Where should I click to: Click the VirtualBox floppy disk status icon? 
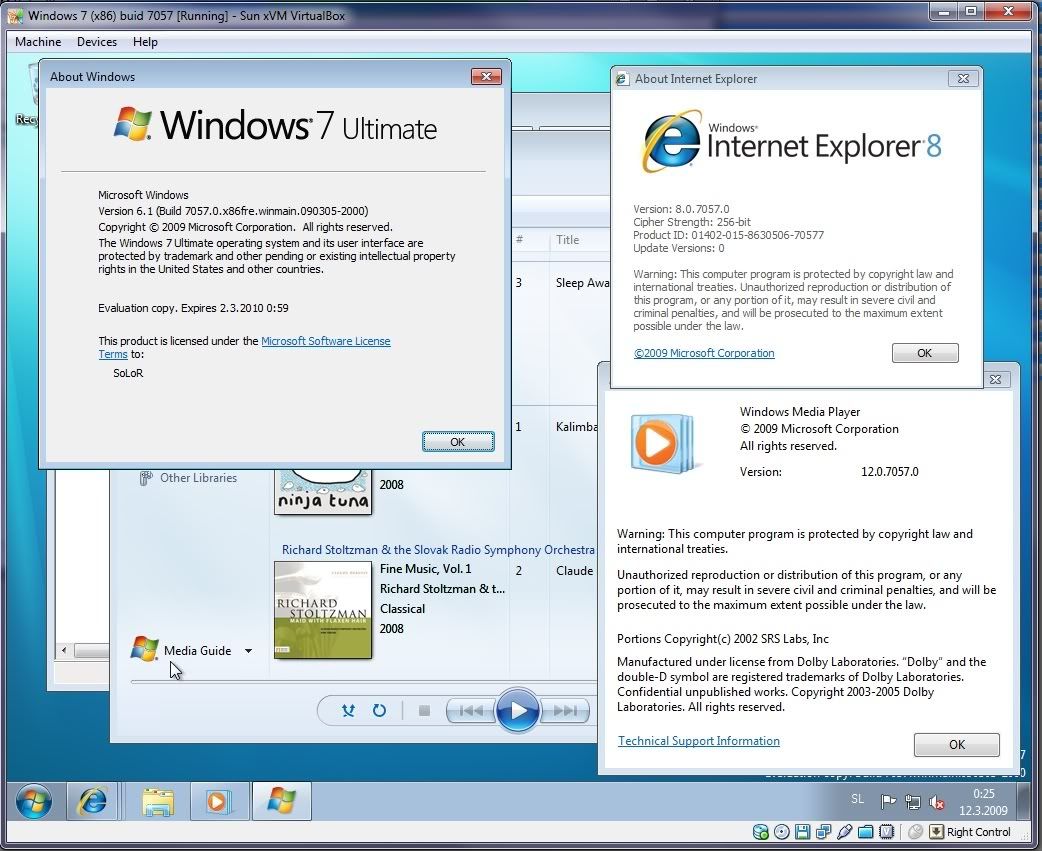click(802, 832)
